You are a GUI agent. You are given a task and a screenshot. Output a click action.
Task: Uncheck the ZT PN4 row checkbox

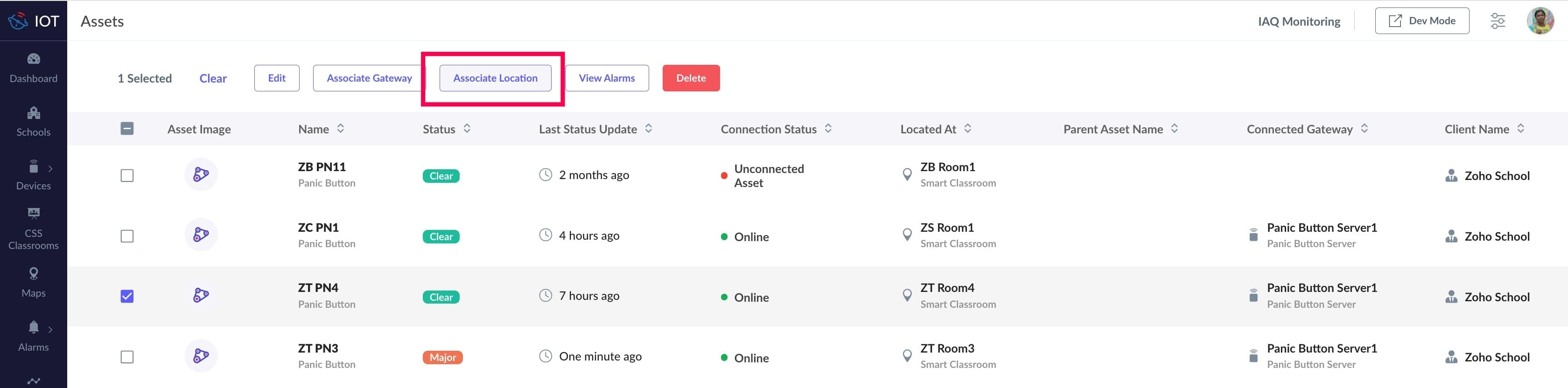[x=127, y=297]
